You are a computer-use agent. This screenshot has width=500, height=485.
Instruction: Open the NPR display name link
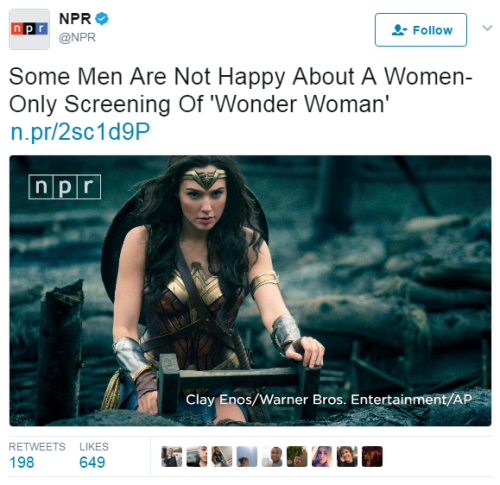point(75,19)
